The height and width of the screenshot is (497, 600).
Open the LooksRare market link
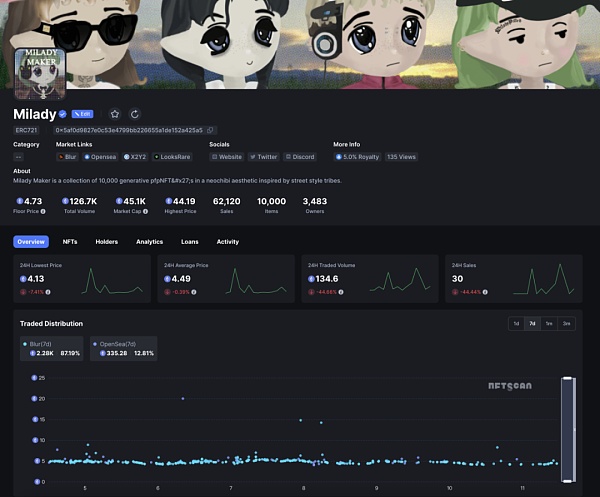click(172, 157)
